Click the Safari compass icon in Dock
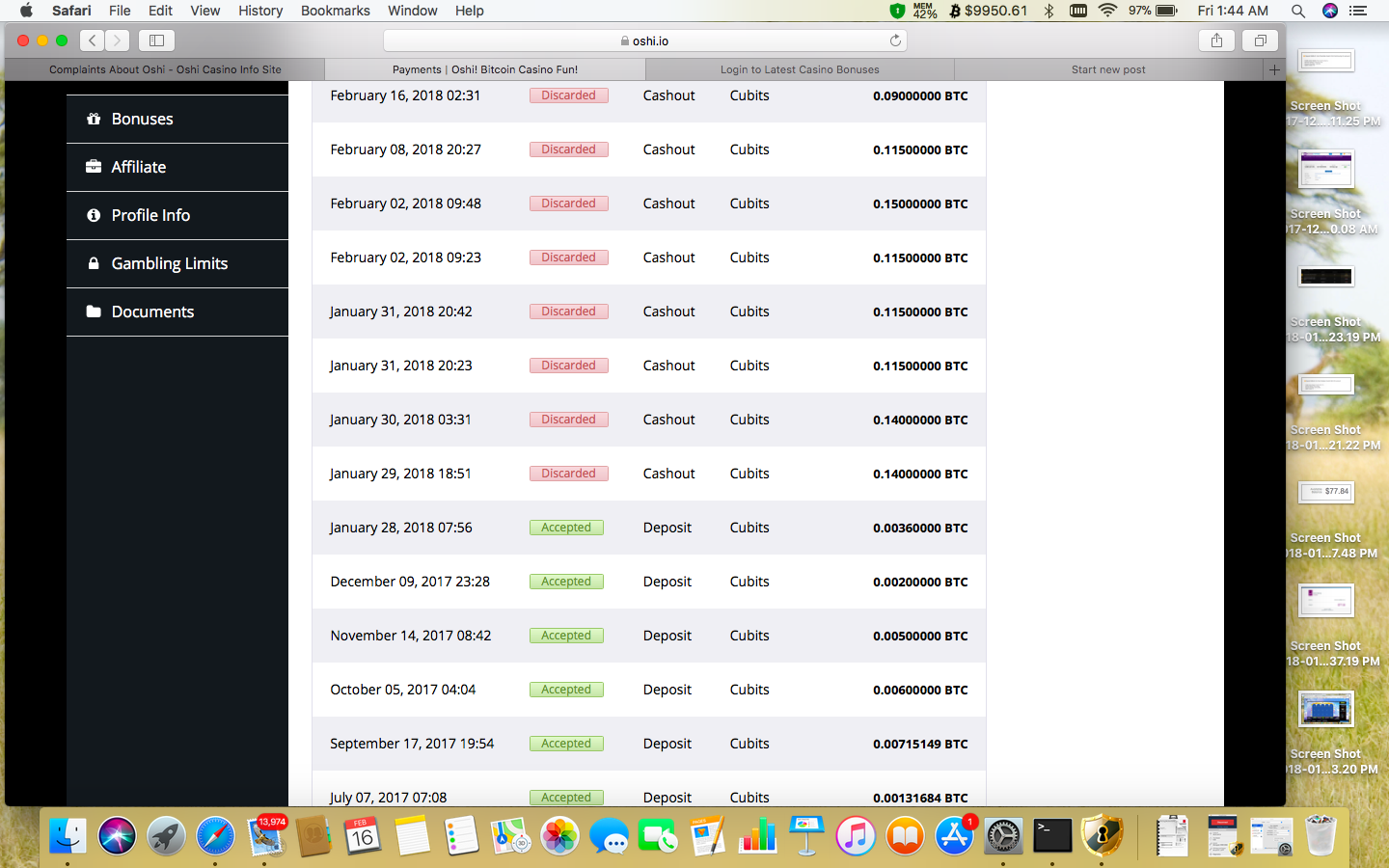Screen dimensions: 1389x868 coord(215,836)
